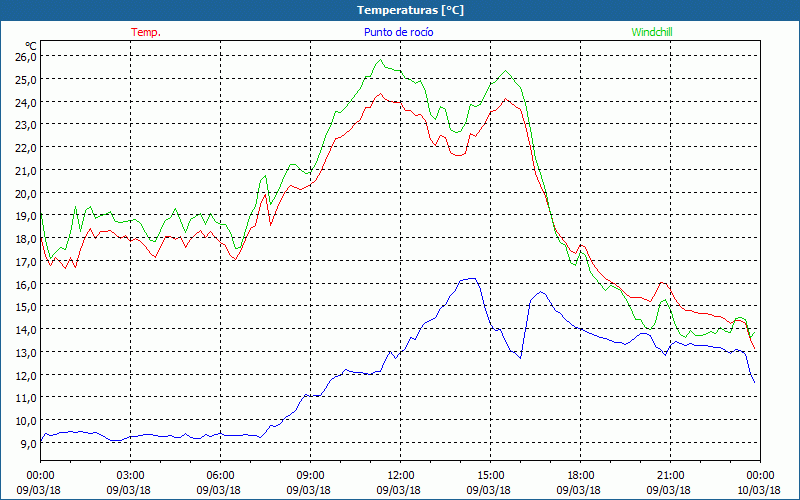Click the 10/03/18 date label
This screenshot has width=800, height=500.
click(759, 490)
